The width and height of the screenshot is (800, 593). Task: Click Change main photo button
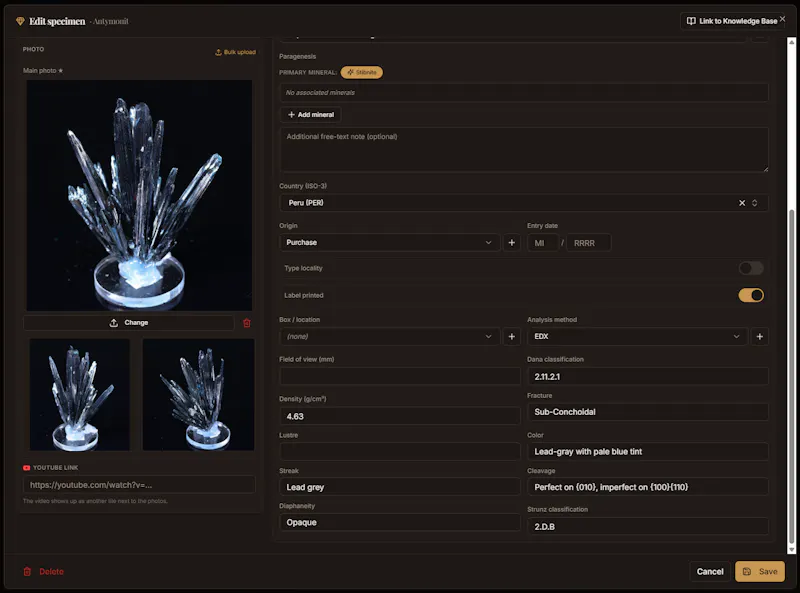point(129,323)
